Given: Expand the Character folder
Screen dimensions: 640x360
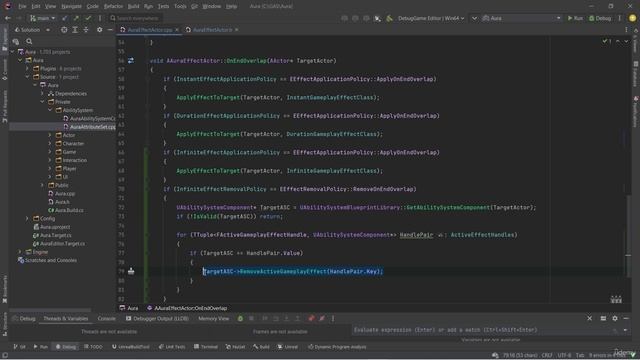Looking at the screenshot, I should [x=50, y=143].
